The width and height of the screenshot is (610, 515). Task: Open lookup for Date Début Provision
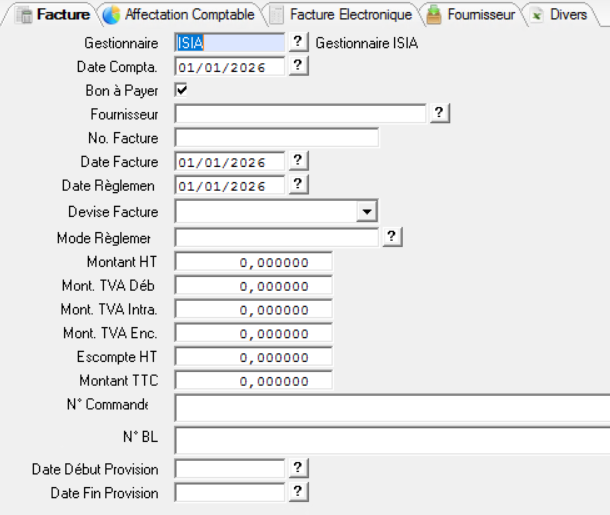pos(297,468)
